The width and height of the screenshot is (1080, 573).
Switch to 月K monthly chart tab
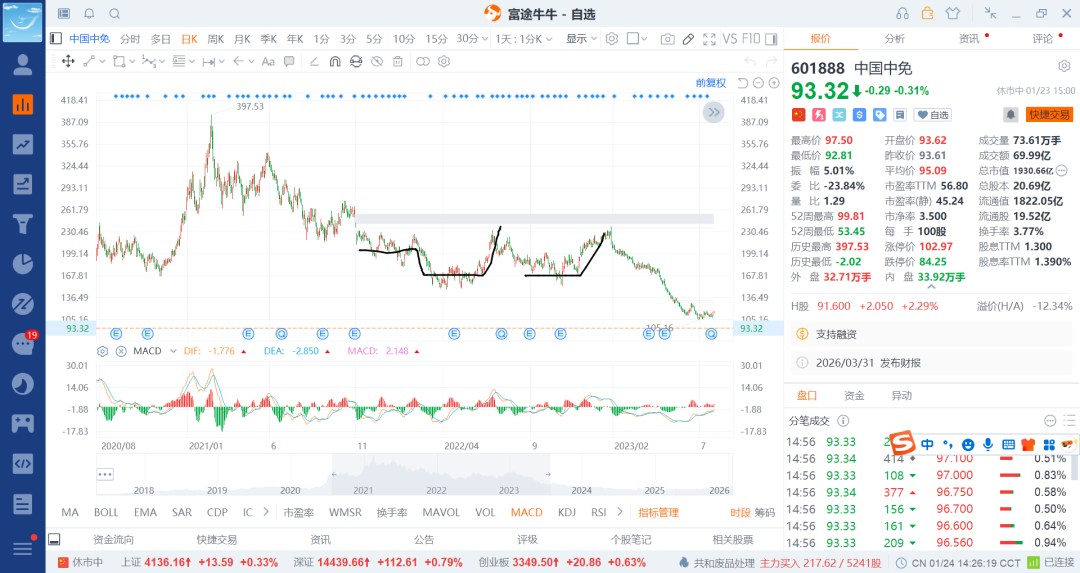tap(242, 39)
